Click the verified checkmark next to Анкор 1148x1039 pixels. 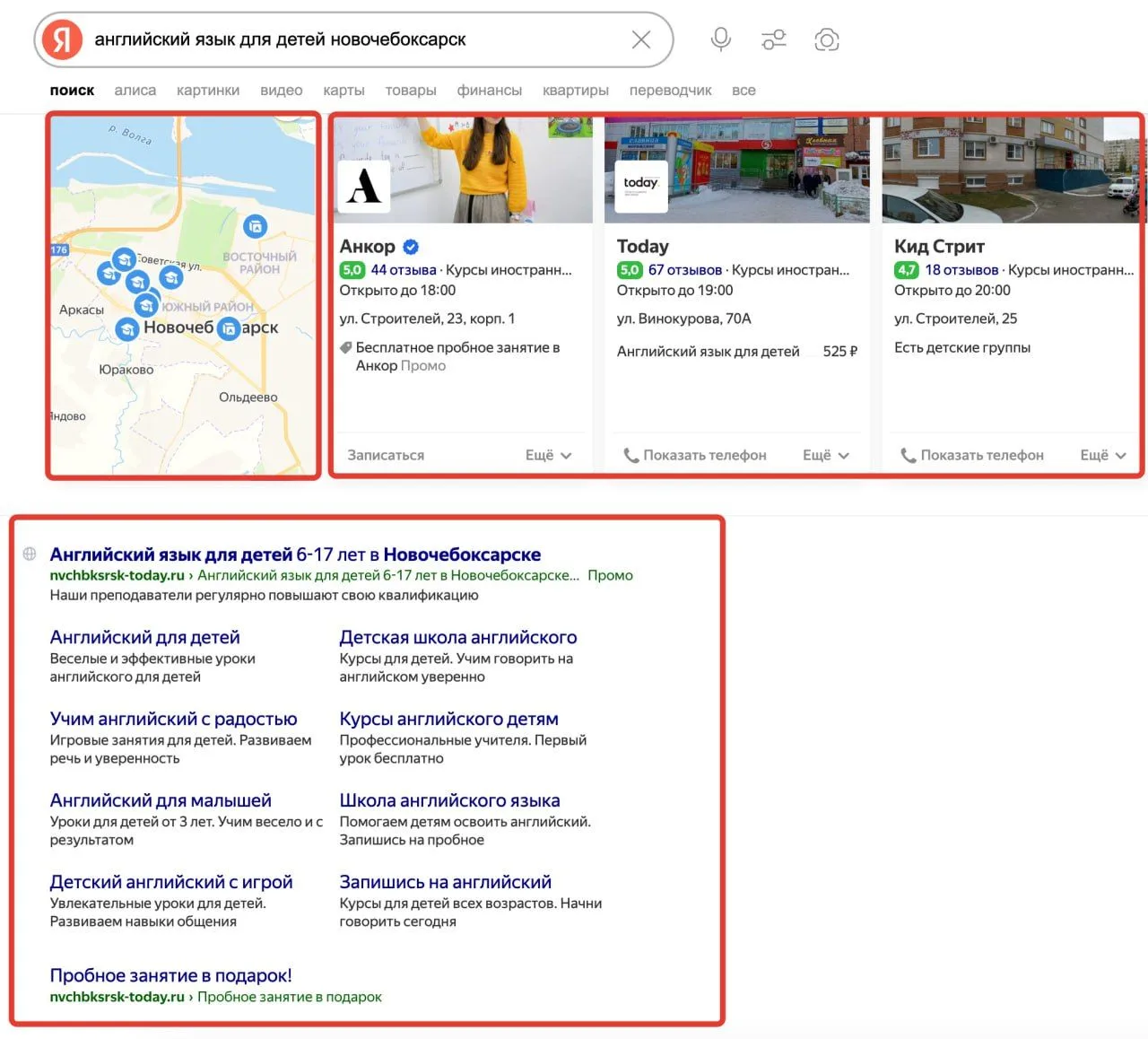tap(411, 247)
